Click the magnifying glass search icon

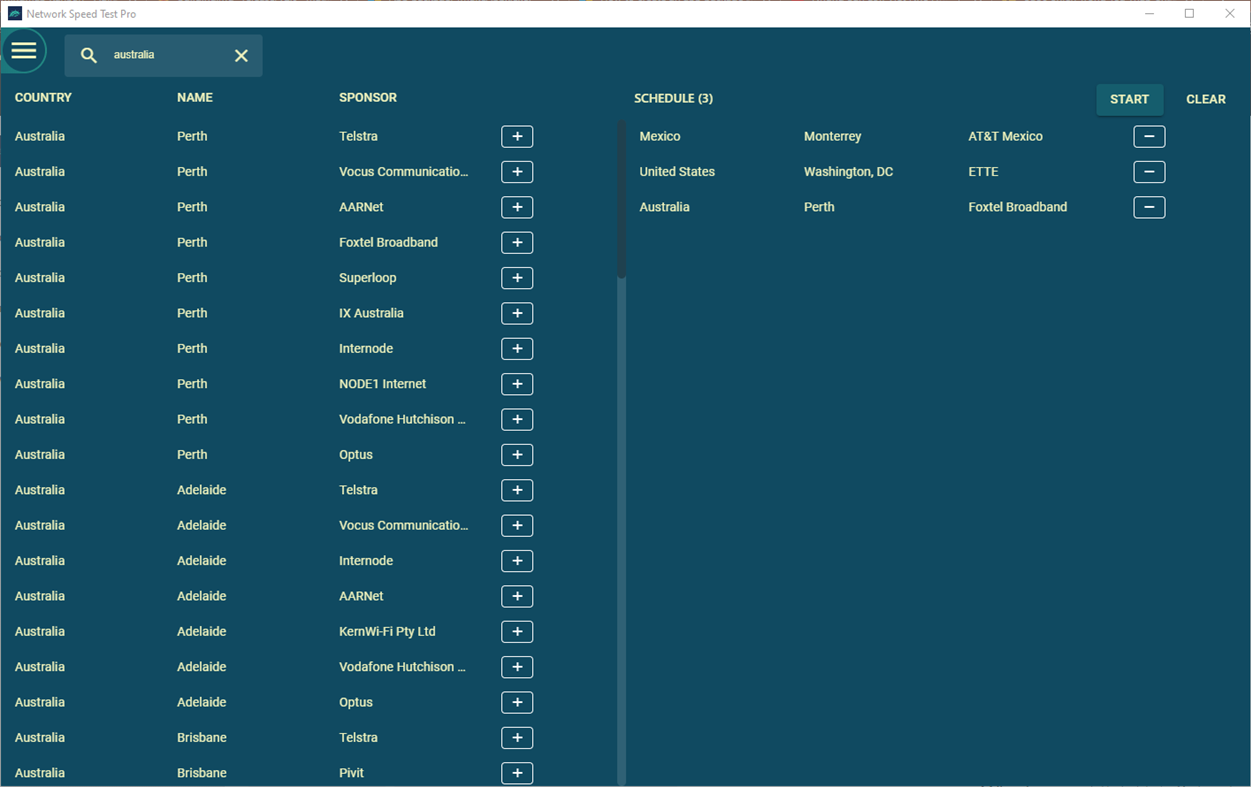coord(88,55)
